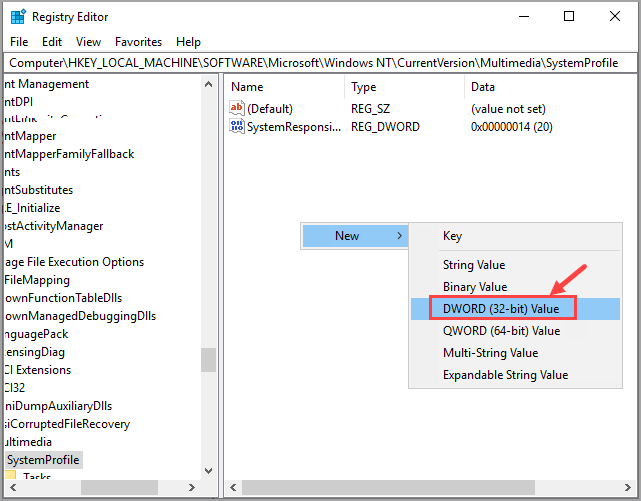641x501 pixels.
Task: Click the values pane scroll left arrow
Action: point(233,488)
